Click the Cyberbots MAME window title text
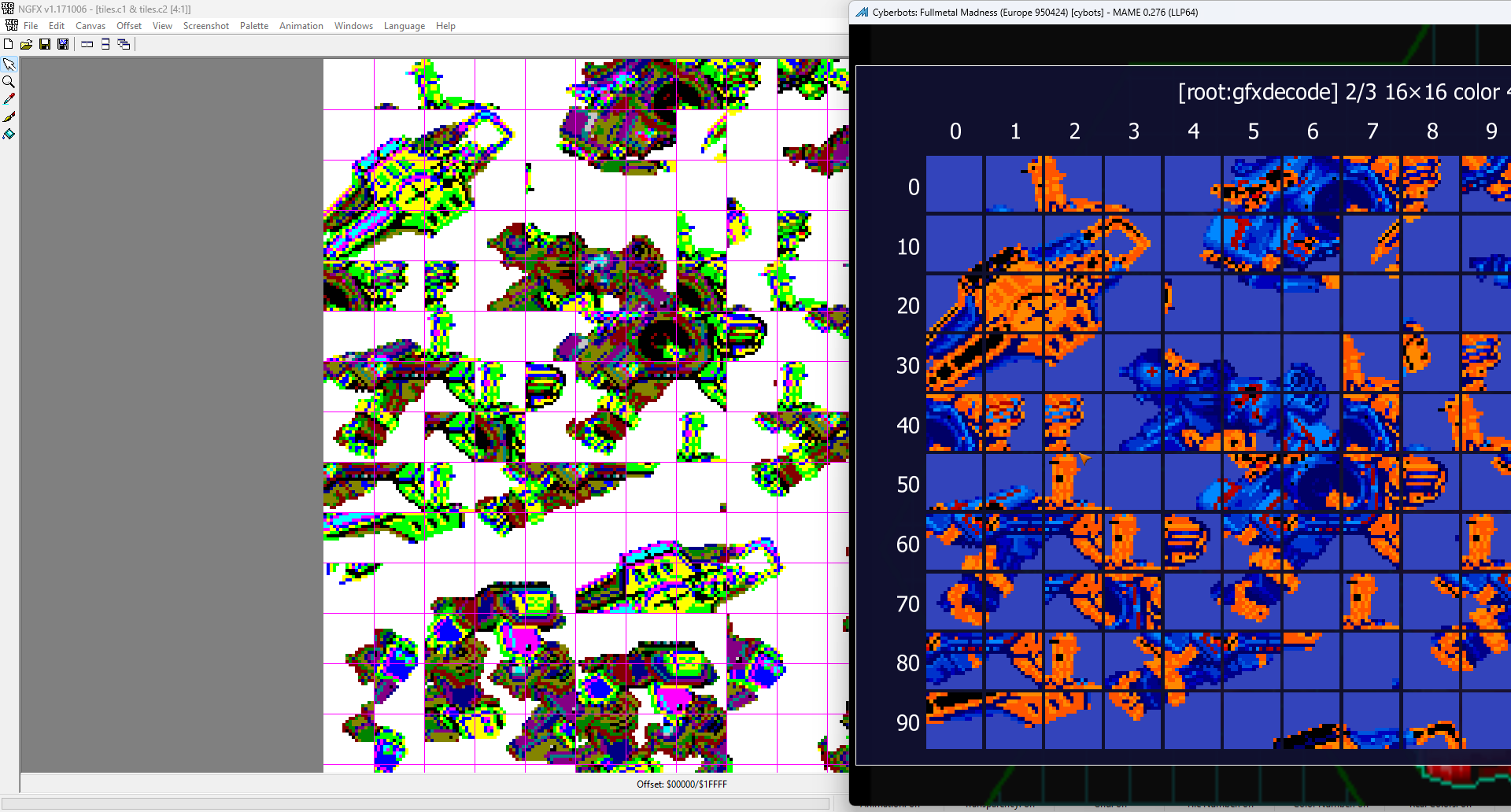Screen dimensions: 1511x812 pos(1035,13)
